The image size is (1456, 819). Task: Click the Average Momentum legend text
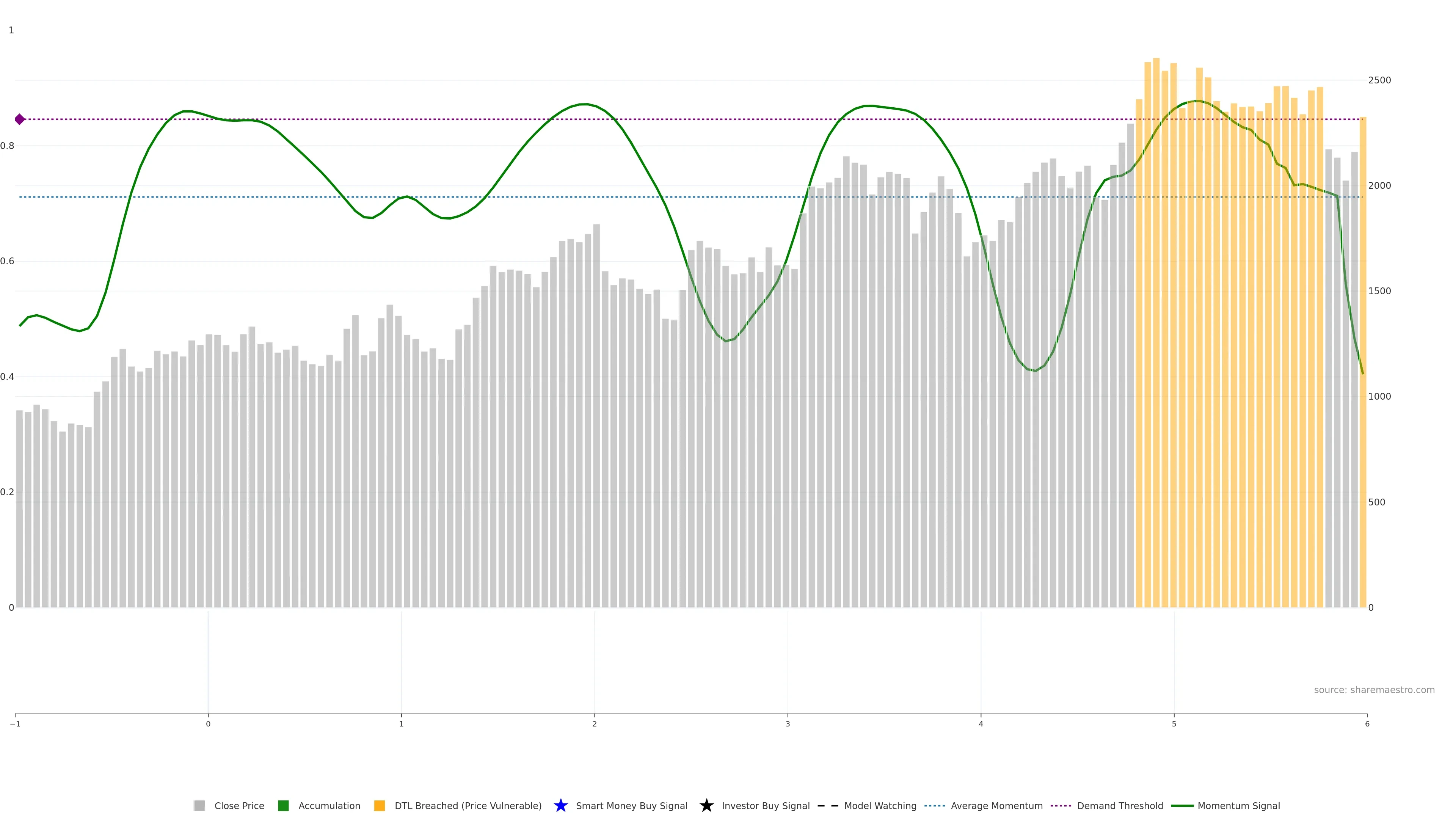996,805
